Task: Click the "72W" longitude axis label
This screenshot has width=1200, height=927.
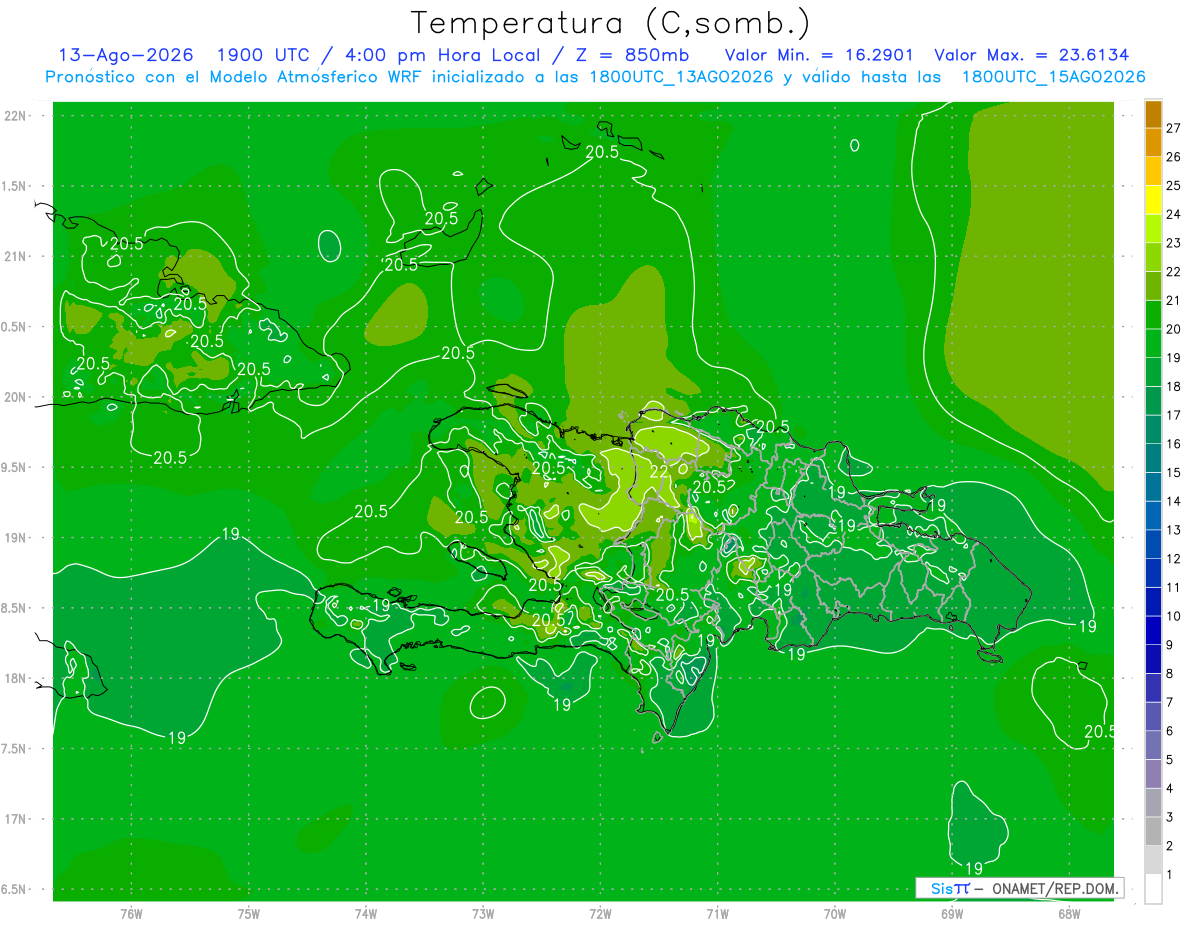Action: pyautogui.click(x=600, y=913)
